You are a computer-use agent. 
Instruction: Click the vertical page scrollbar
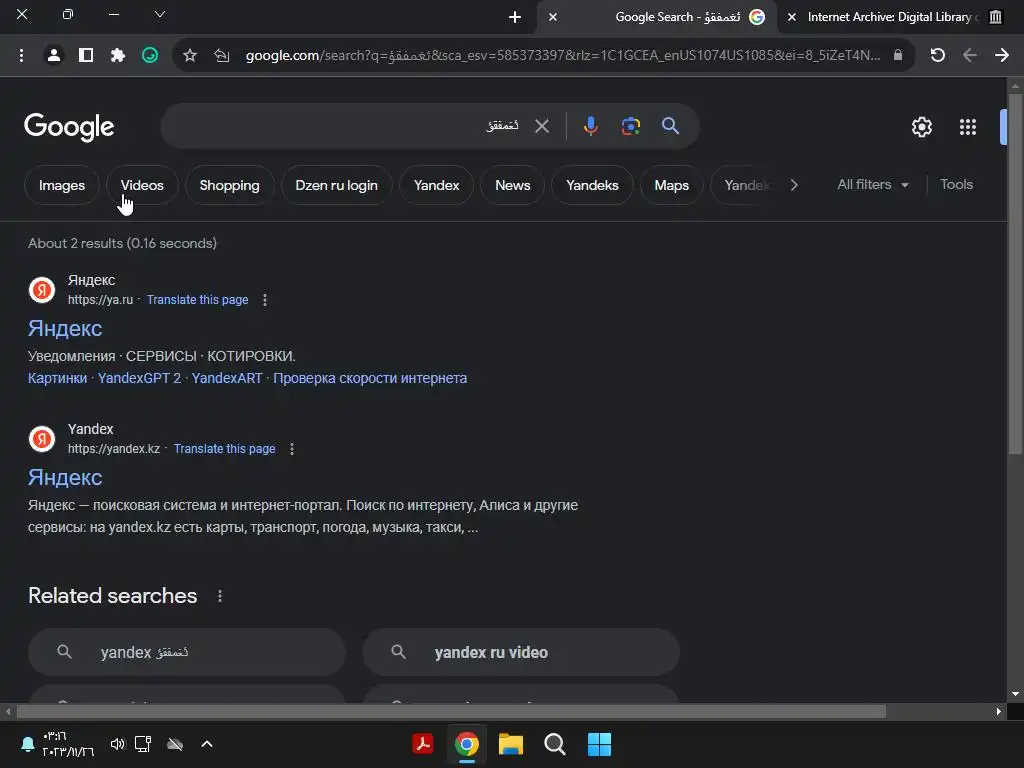[x=1015, y=274]
